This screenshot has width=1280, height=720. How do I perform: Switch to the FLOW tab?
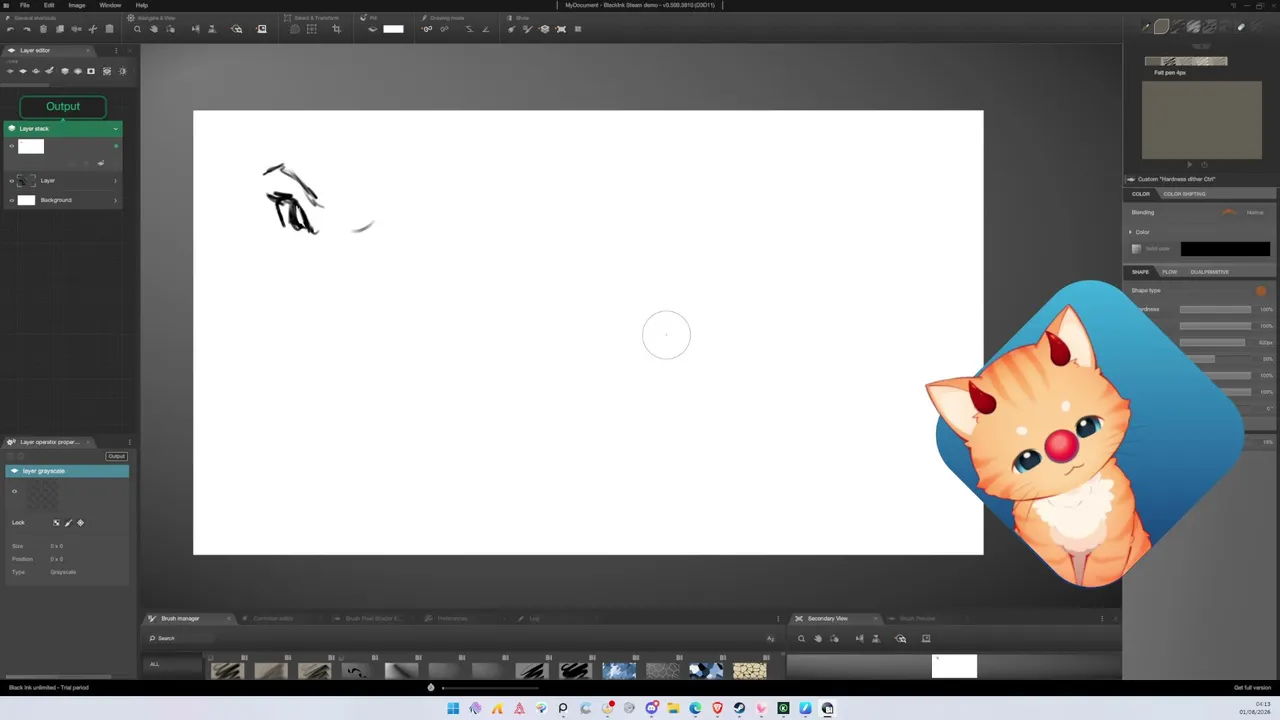pyautogui.click(x=1169, y=272)
